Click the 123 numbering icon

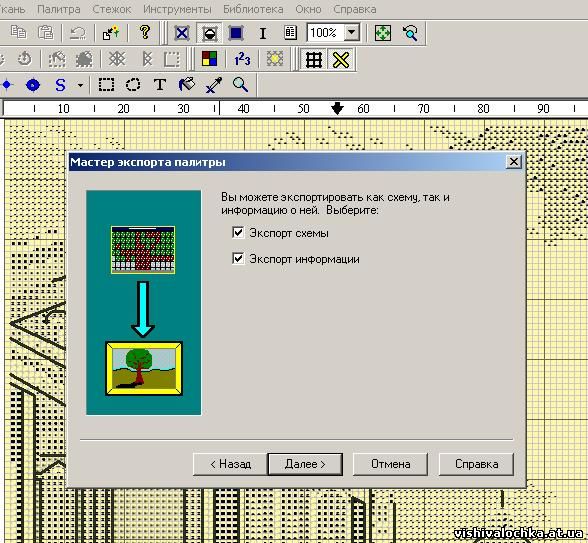coord(242,59)
